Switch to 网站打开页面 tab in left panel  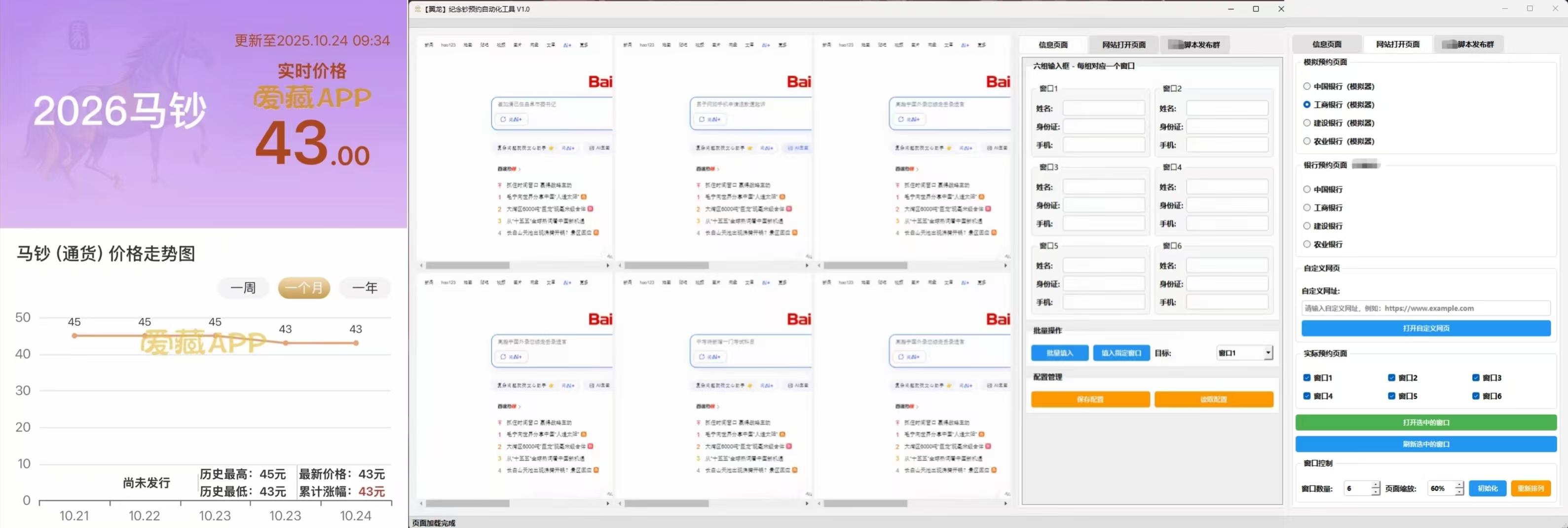tap(1123, 44)
